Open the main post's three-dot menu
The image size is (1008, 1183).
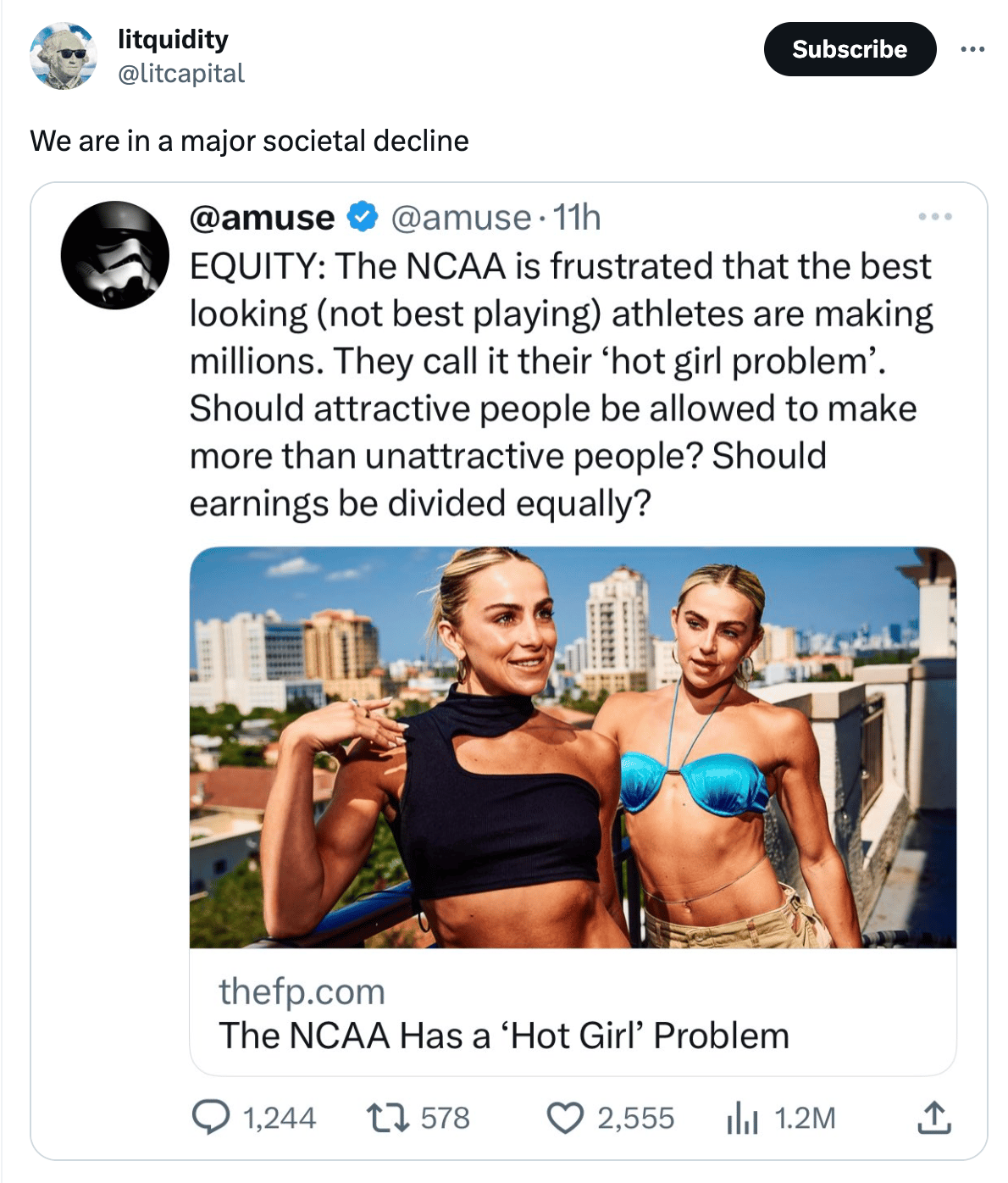tap(972, 49)
